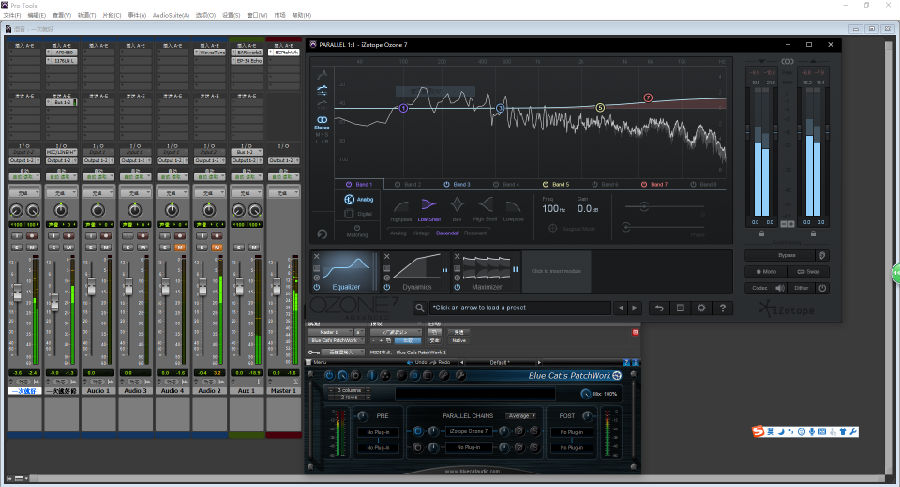Toggle the Equalizer module power button

tap(317, 287)
